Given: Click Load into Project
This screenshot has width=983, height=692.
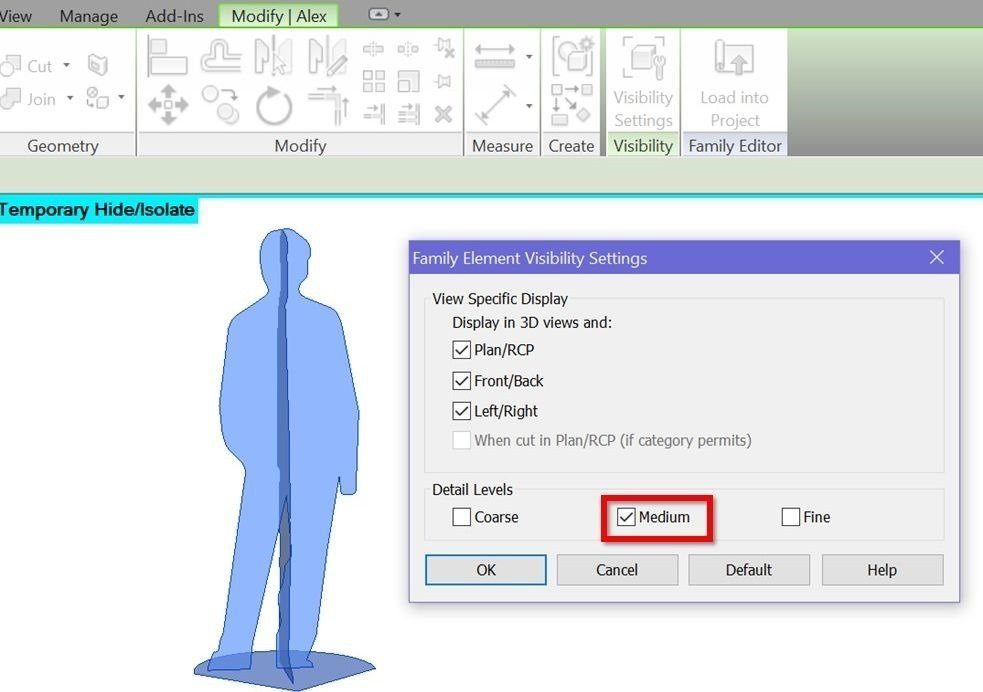Looking at the screenshot, I should 734,82.
